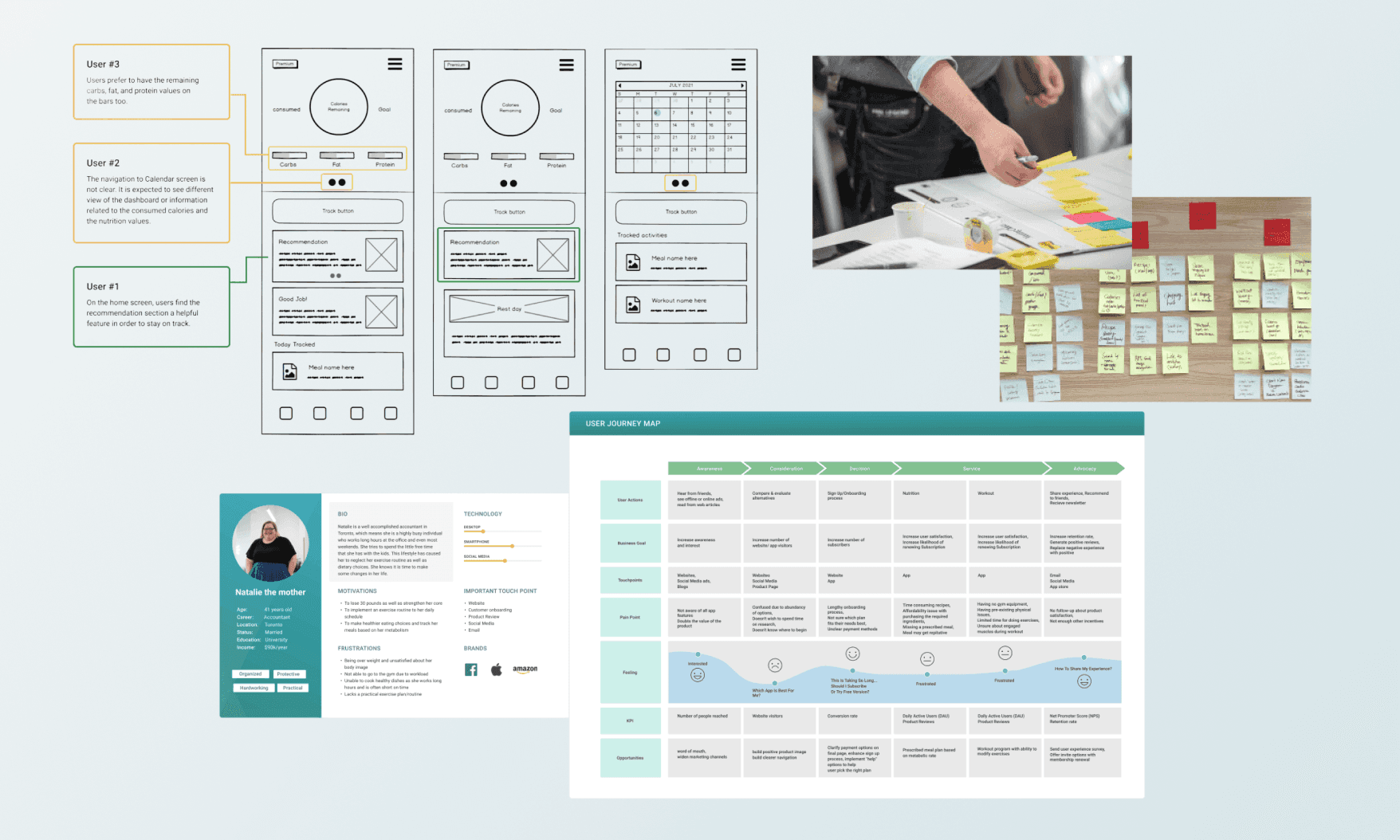Click Track button in the Good Job wireframe
Screen dimensions: 1400x840
(337, 211)
